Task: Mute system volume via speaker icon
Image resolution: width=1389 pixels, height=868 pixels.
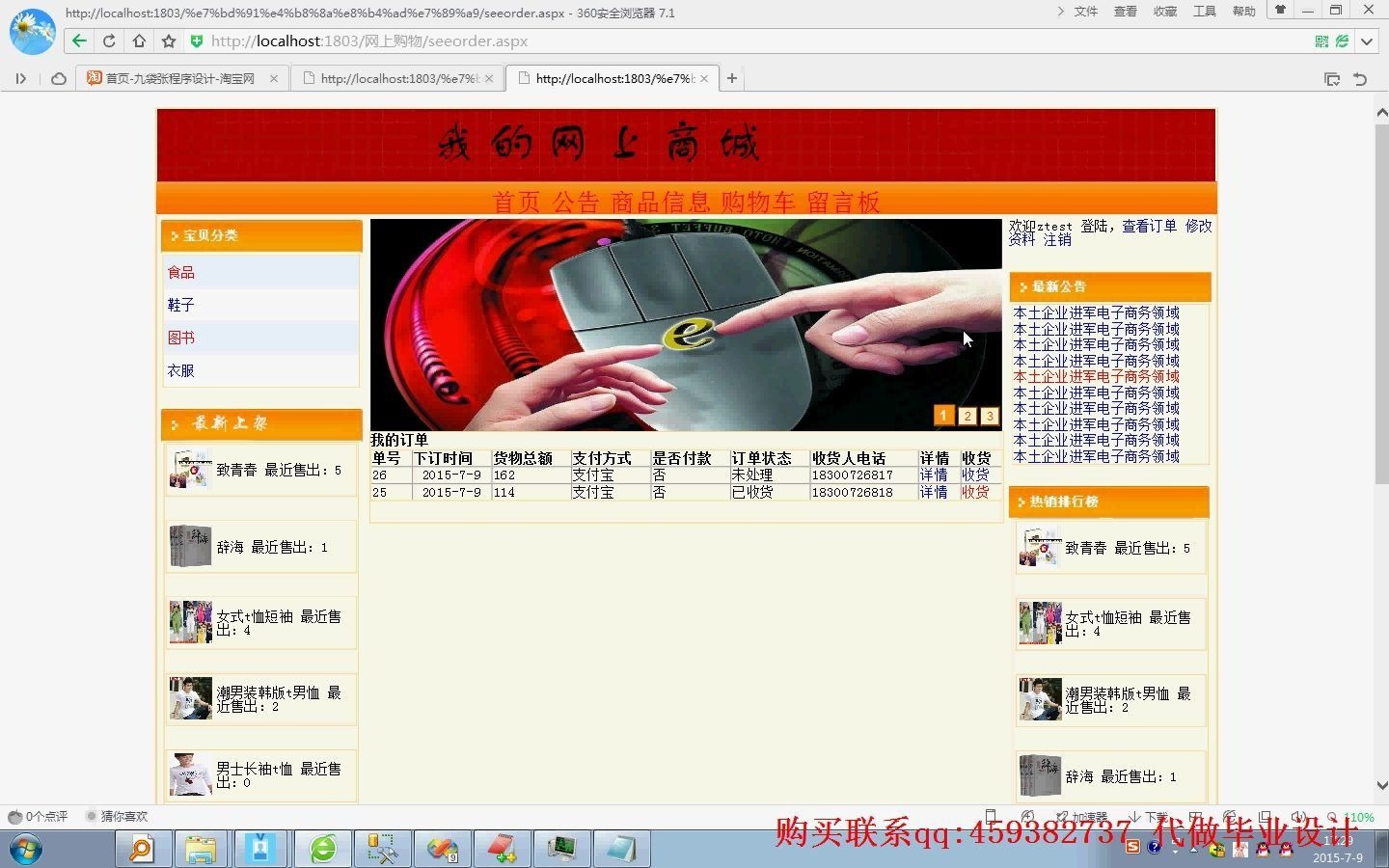Action: [x=1299, y=817]
